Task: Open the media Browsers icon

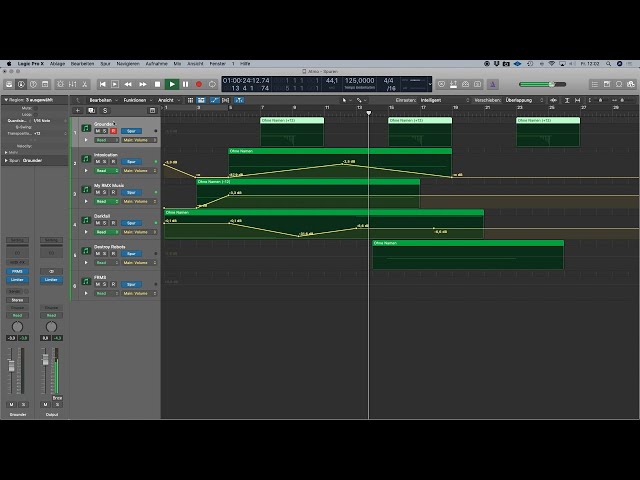Action: [631, 84]
